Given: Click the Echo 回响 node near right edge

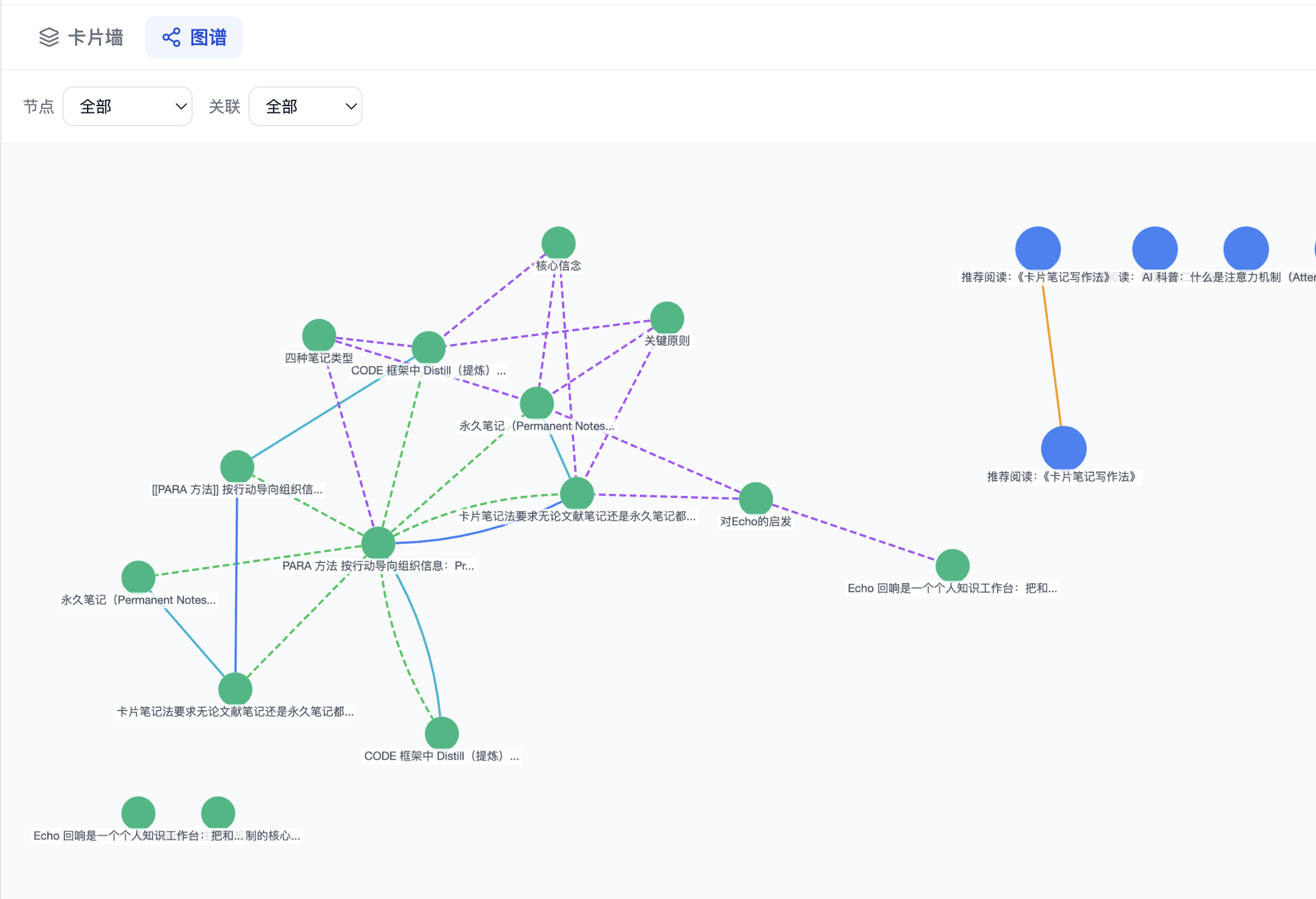Looking at the screenshot, I should tap(953, 566).
